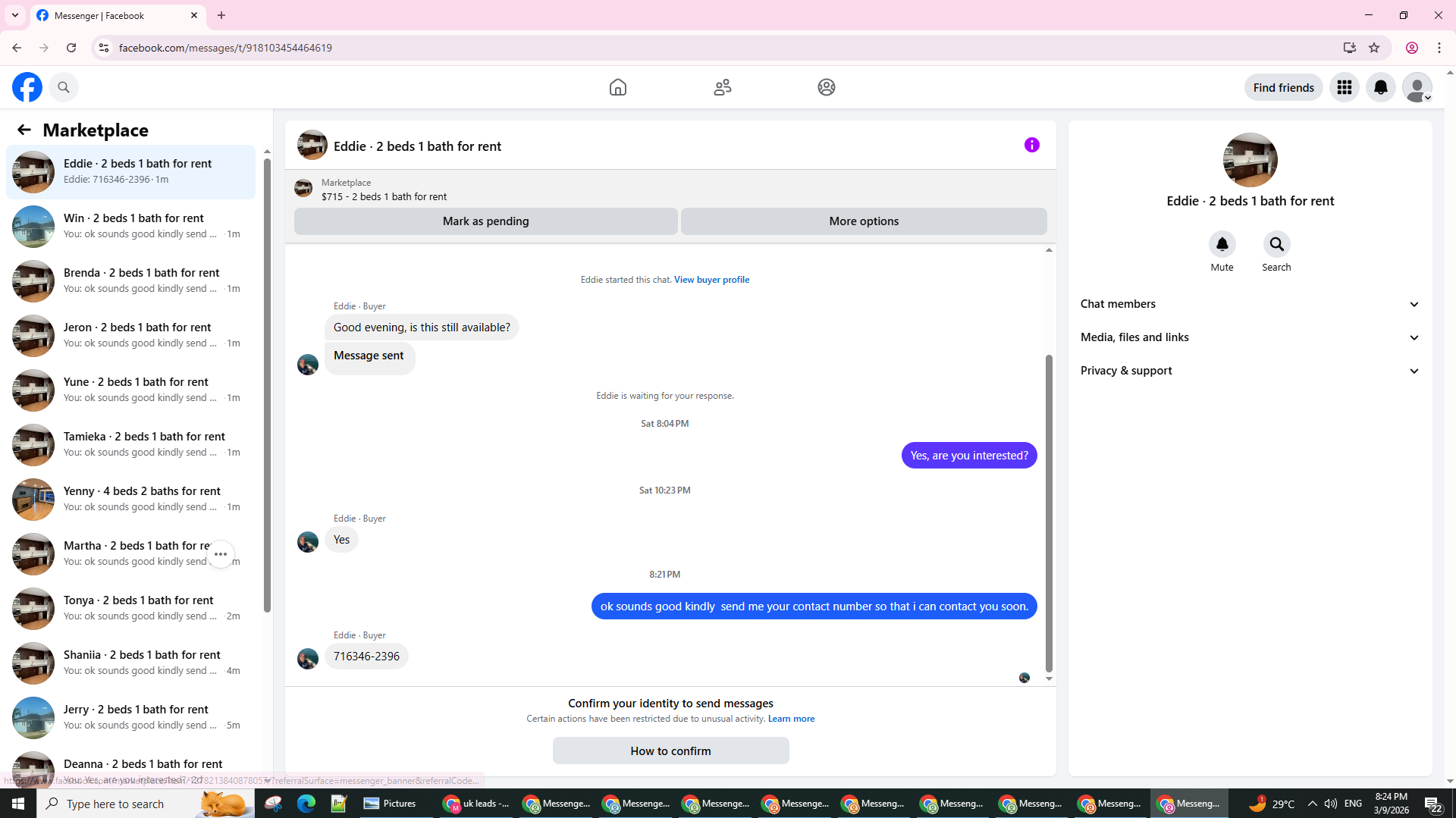Click How to confirm button
This screenshot has width=1456, height=818.
pos(670,751)
